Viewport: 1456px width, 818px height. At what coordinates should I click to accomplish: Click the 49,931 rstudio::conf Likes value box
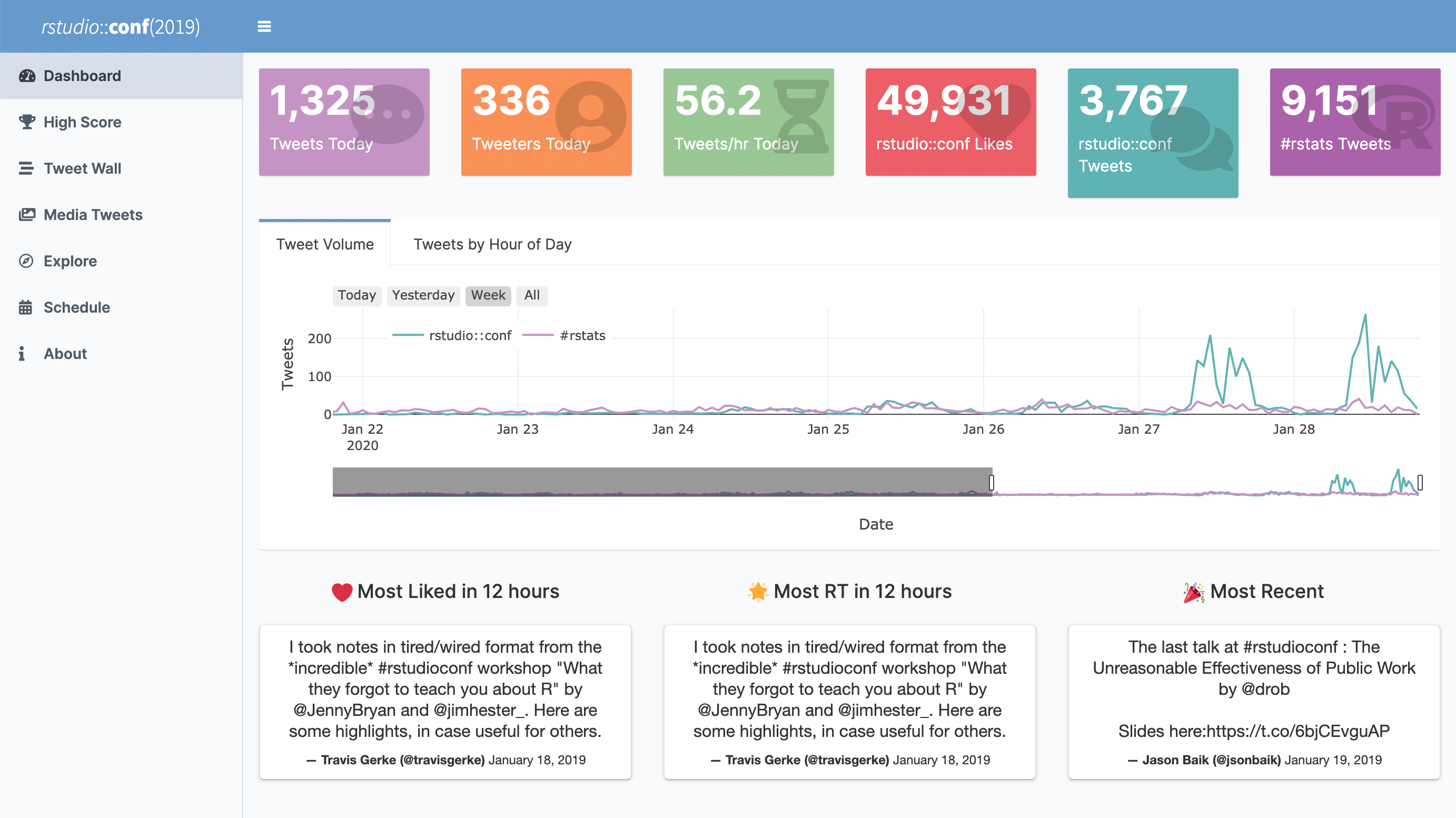click(950, 122)
